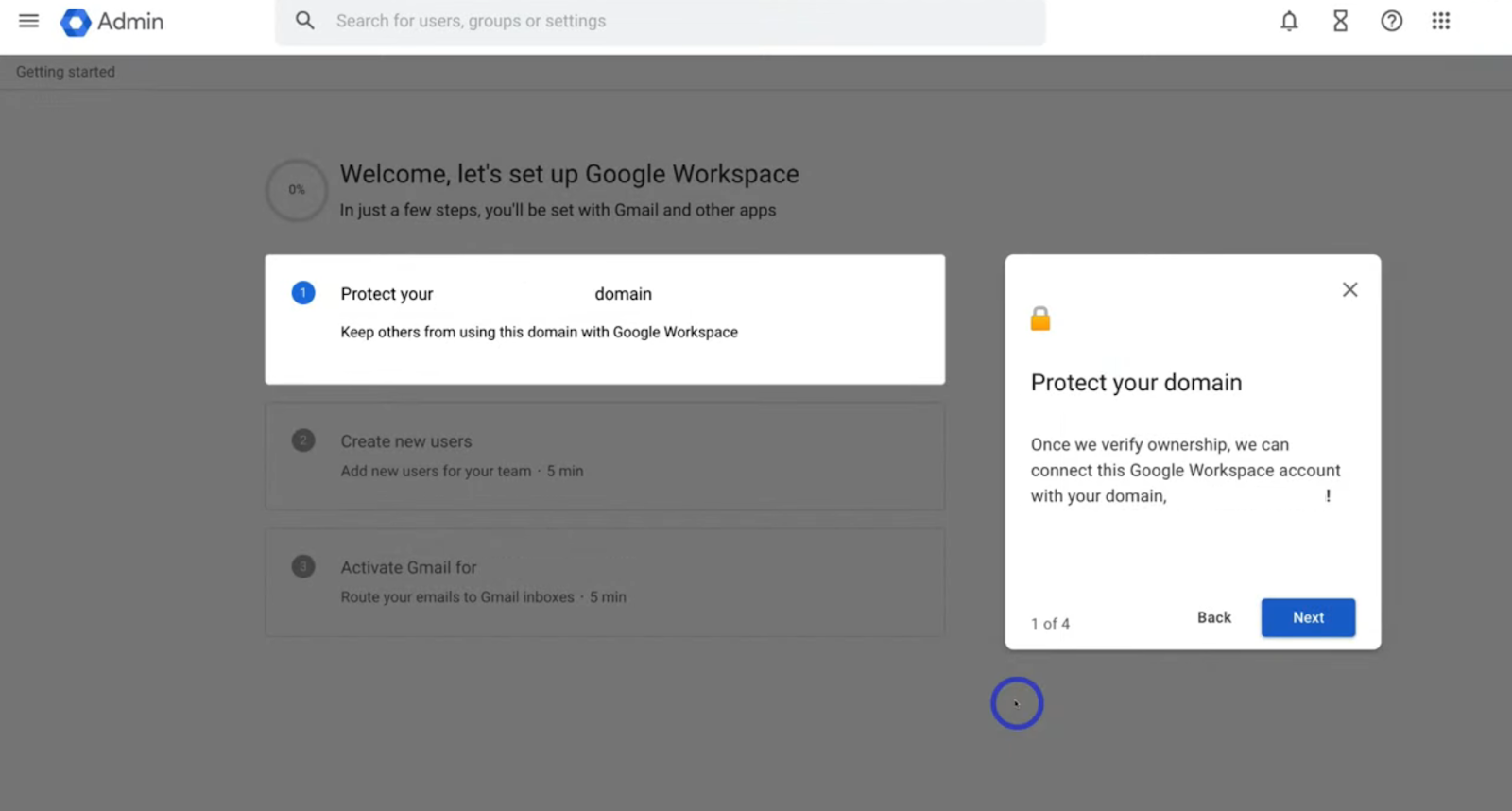This screenshot has width=1512, height=811.
Task: Click the search magnifier icon
Action: coord(304,21)
